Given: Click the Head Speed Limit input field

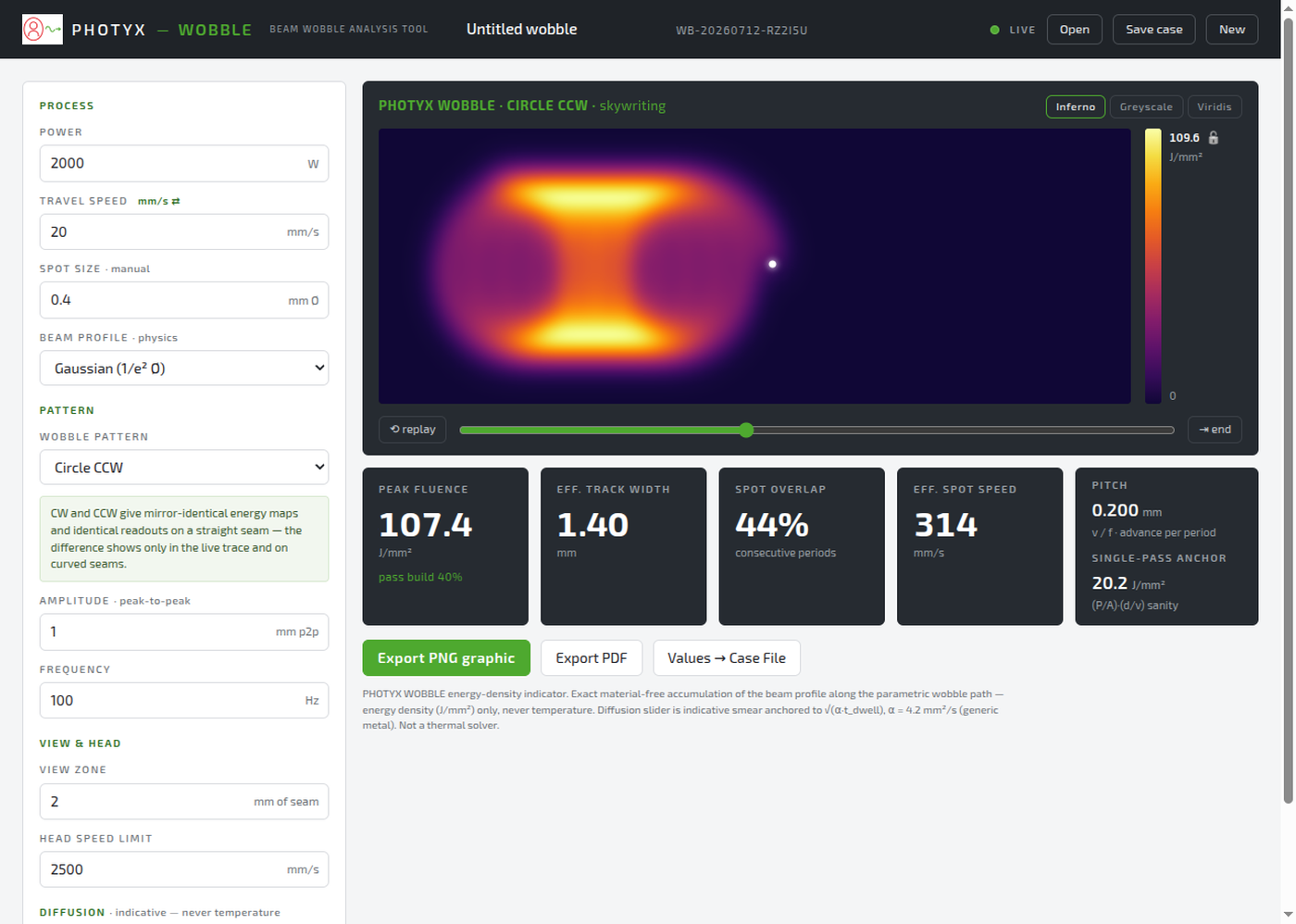Looking at the screenshot, I should click(184, 869).
